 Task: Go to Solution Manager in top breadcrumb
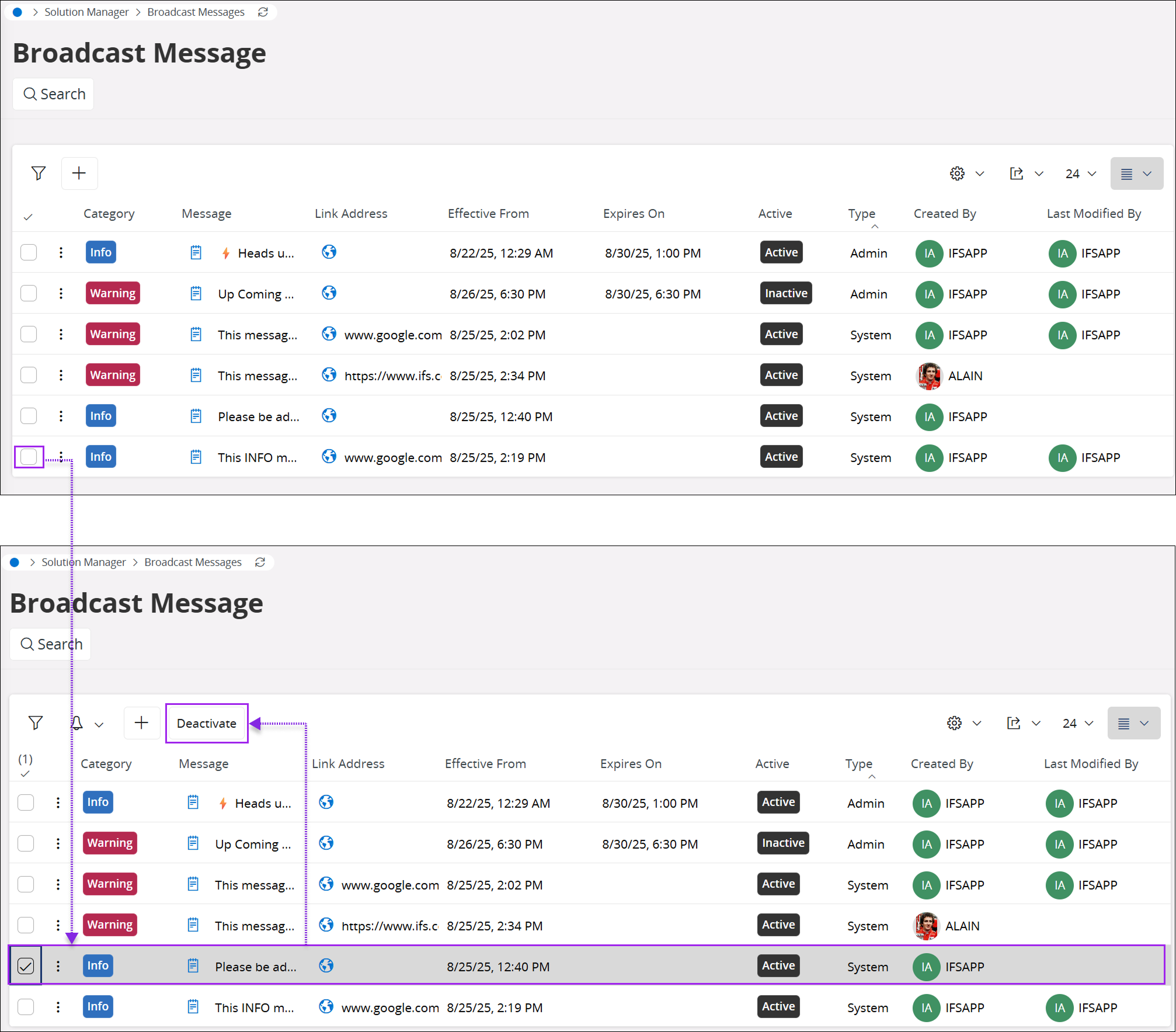tap(86, 12)
